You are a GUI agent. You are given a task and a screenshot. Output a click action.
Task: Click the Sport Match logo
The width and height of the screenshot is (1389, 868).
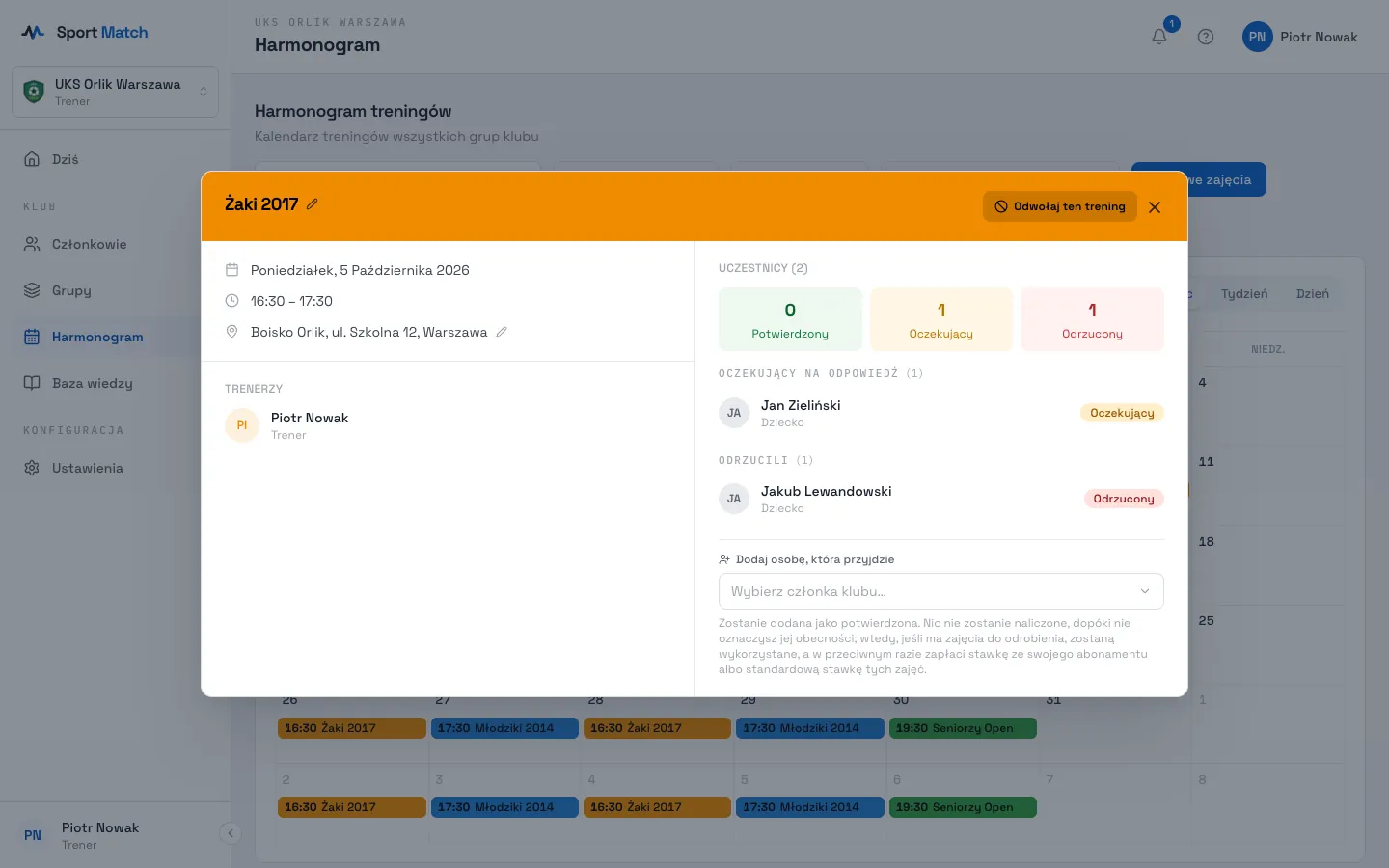click(85, 32)
